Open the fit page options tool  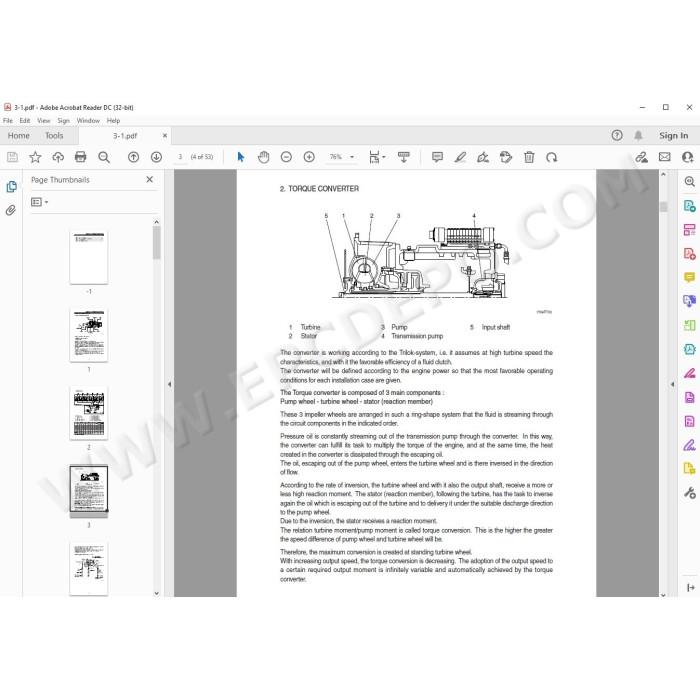376,157
